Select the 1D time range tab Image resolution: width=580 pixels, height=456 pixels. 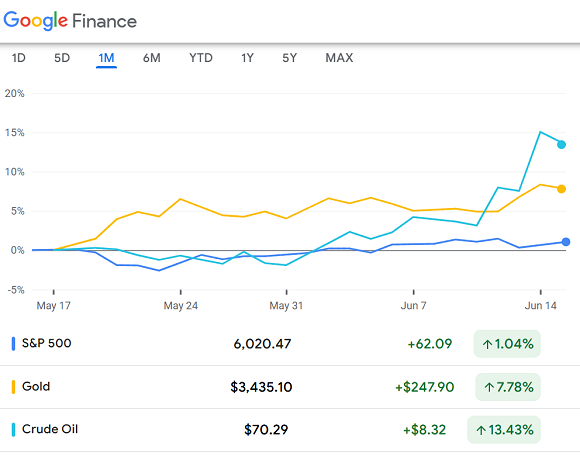(x=18, y=58)
